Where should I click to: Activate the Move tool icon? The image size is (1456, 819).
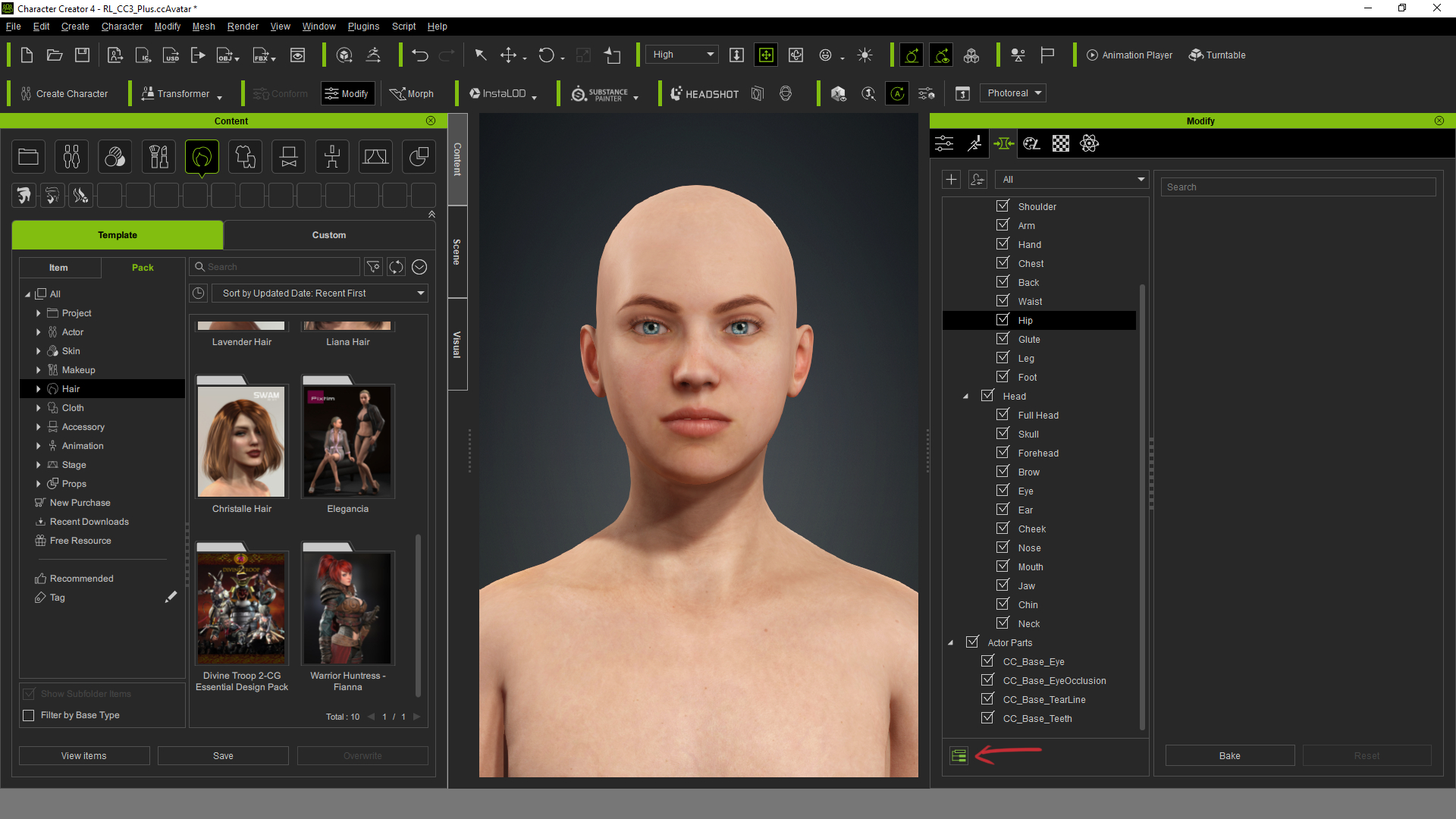pyautogui.click(x=509, y=55)
